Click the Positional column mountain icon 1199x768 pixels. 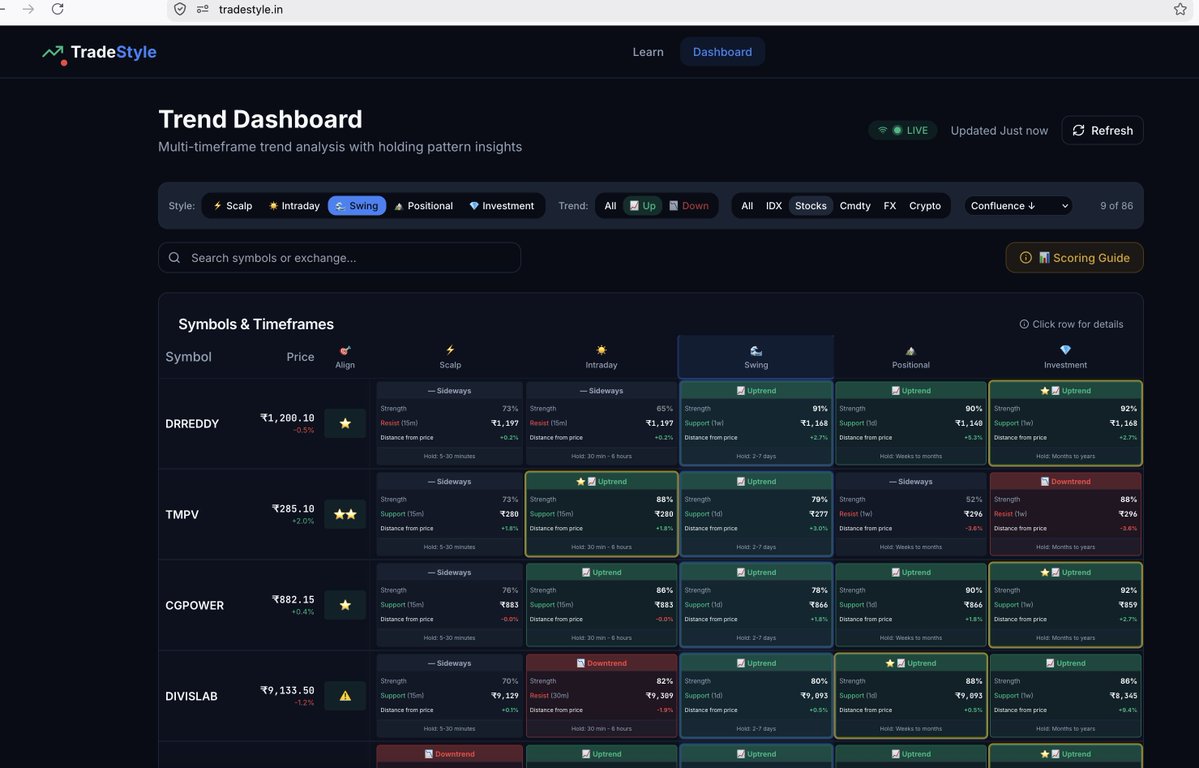(x=911, y=350)
